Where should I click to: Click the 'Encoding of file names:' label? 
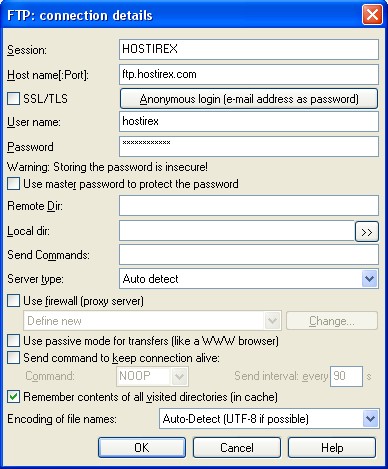click(x=62, y=419)
